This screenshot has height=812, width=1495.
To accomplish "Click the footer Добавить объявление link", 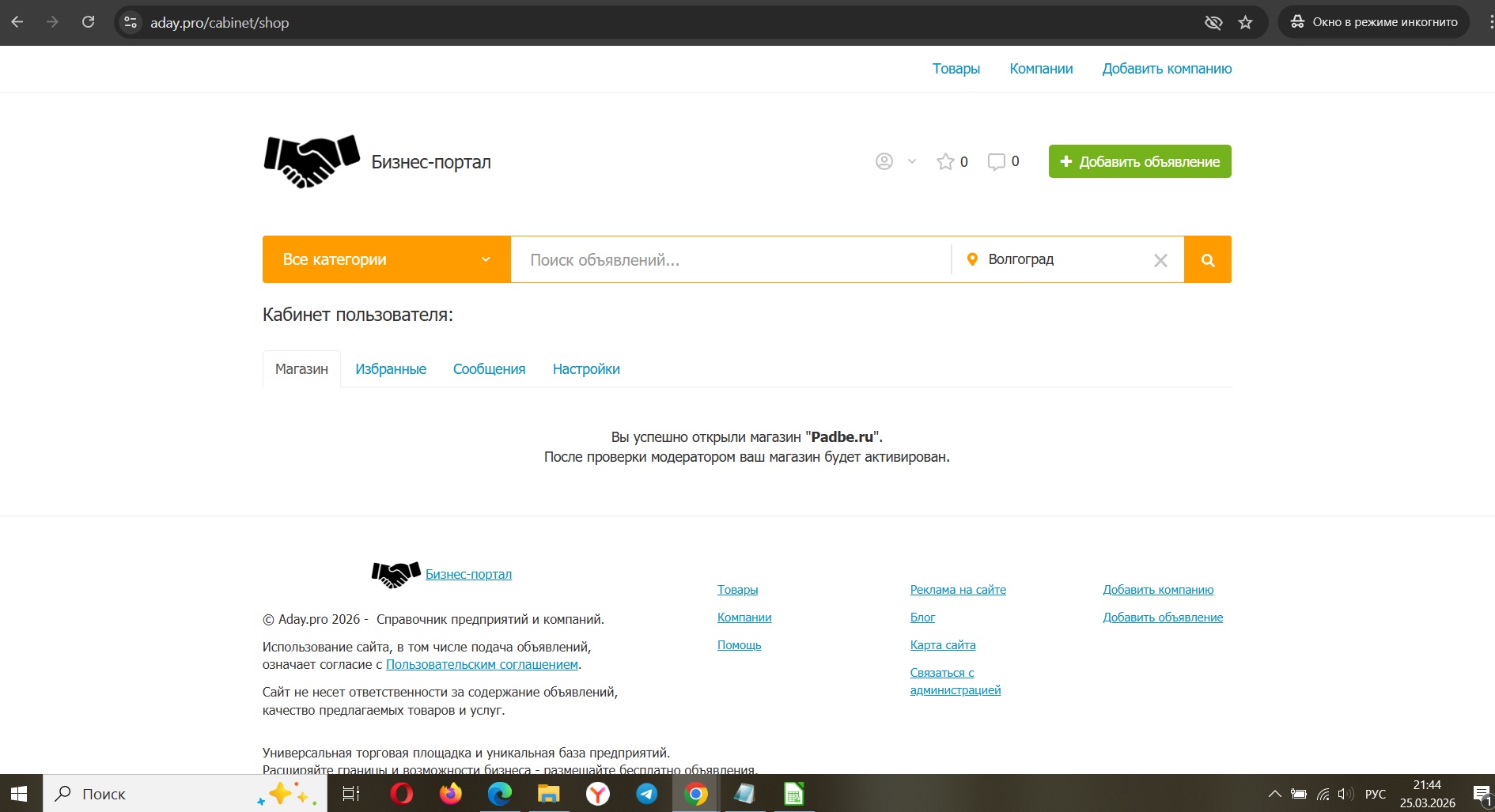I will [x=1163, y=617].
